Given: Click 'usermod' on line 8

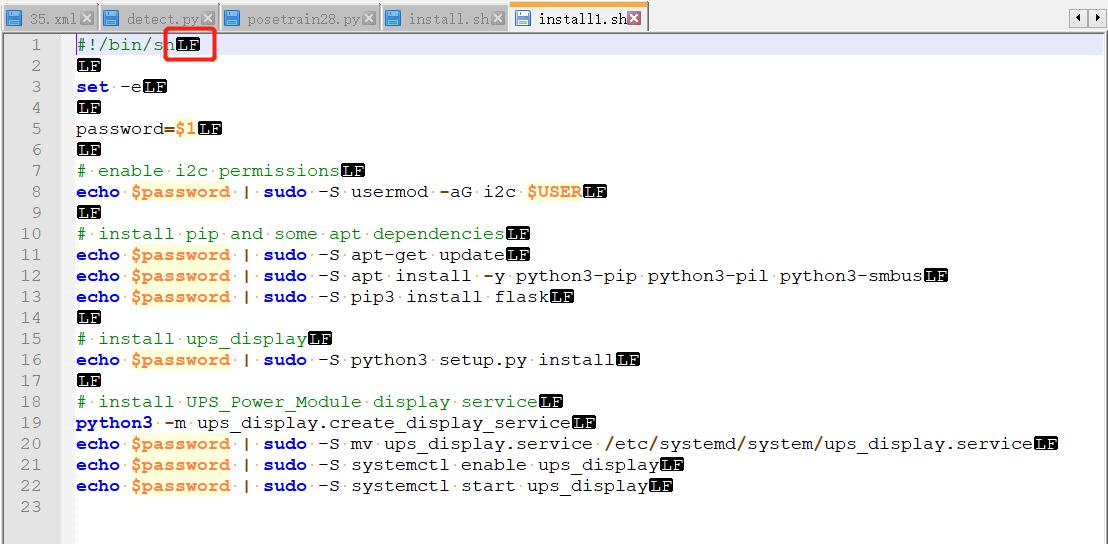Looking at the screenshot, I should pyautogui.click(x=389, y=192).
